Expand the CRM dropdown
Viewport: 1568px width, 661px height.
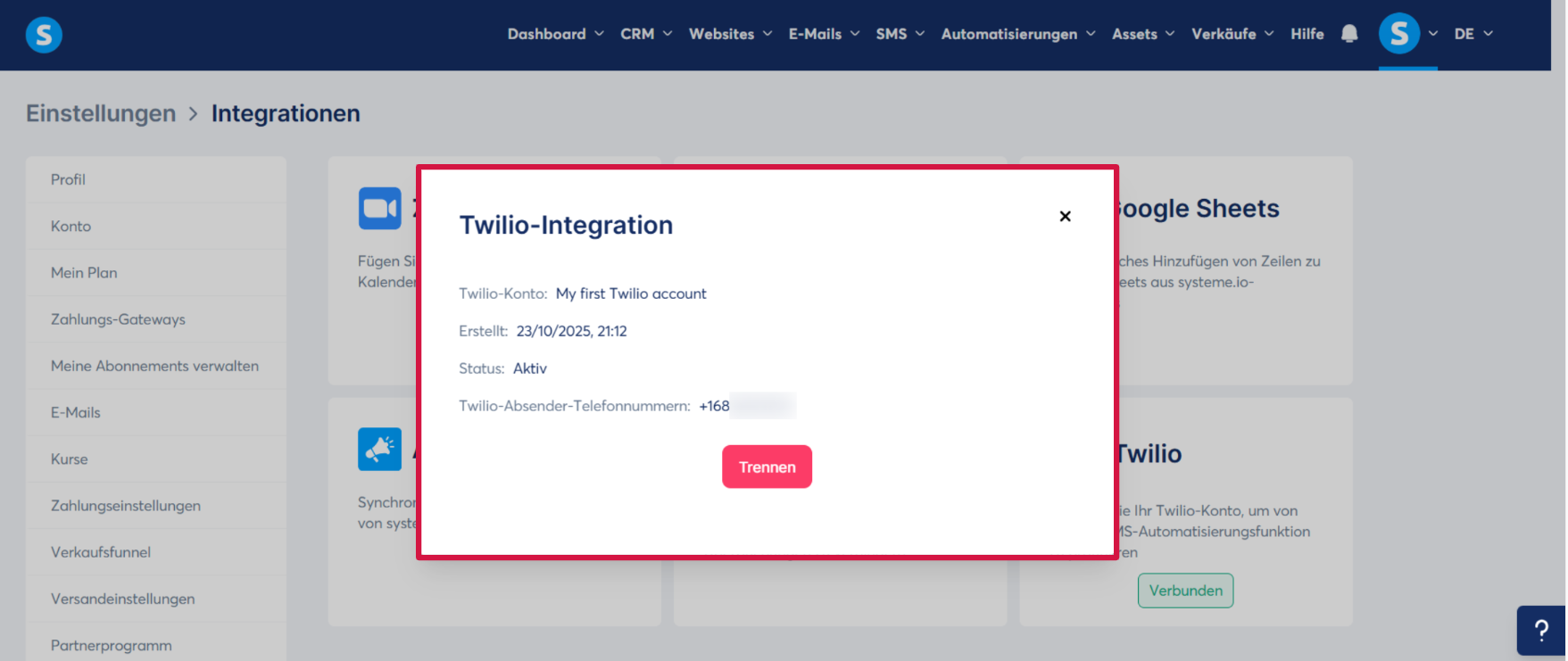(x=646, y=34)
